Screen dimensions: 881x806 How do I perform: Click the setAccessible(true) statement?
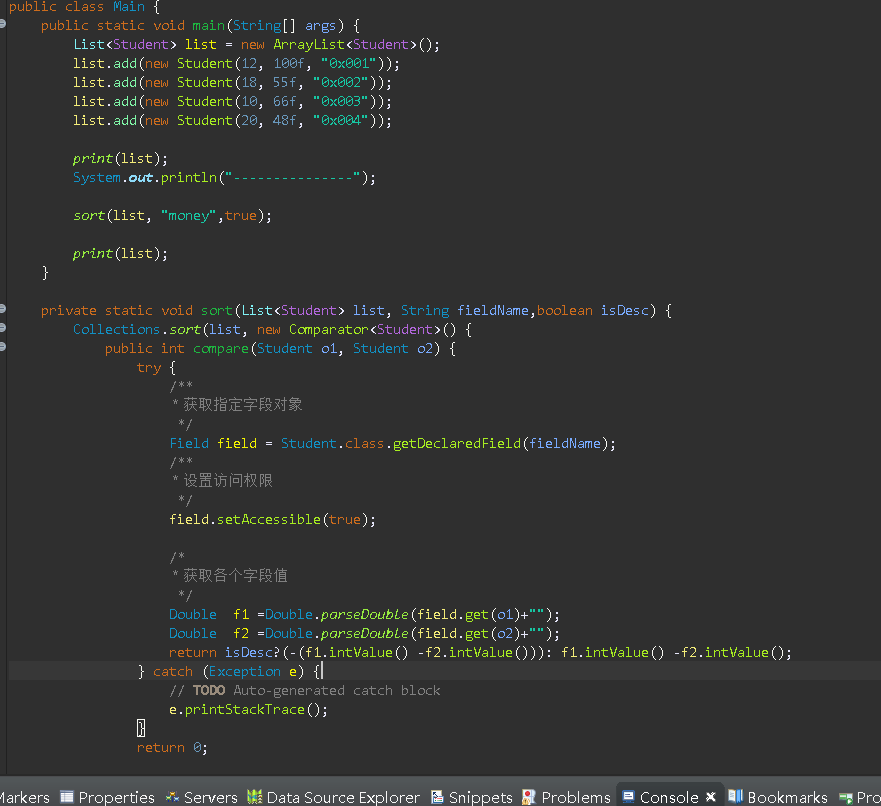click(272, 519)
